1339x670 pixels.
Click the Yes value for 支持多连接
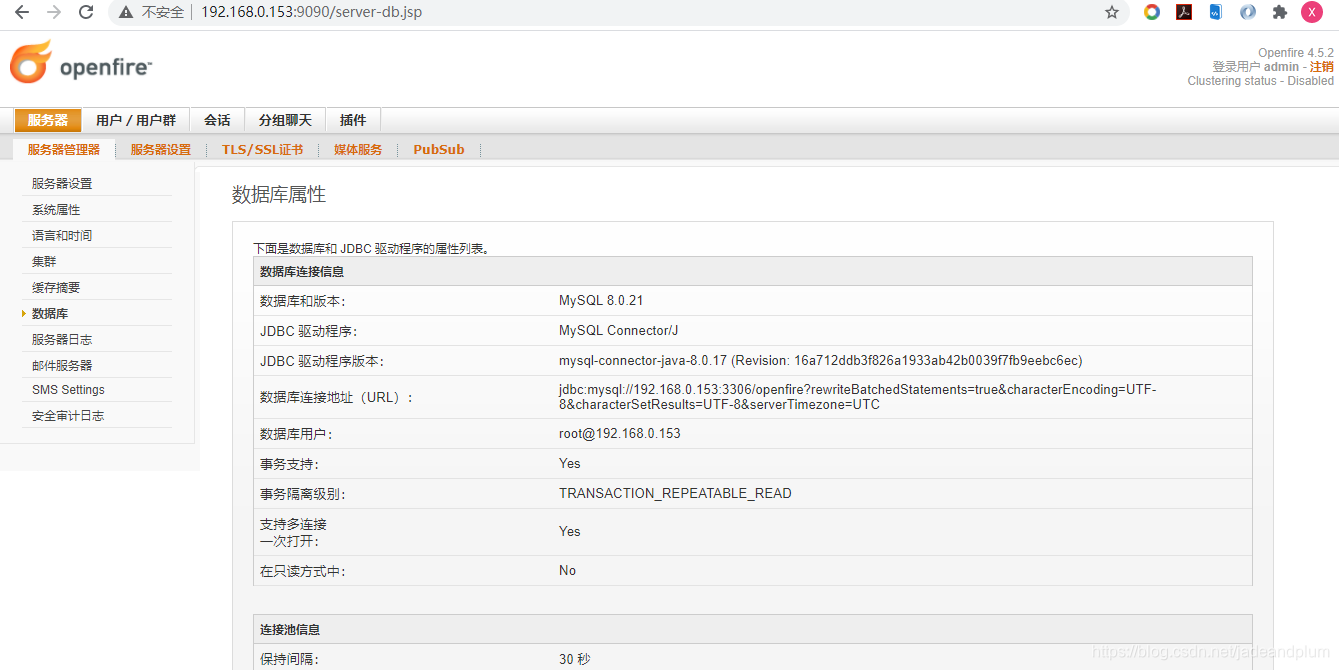point(570,532)
